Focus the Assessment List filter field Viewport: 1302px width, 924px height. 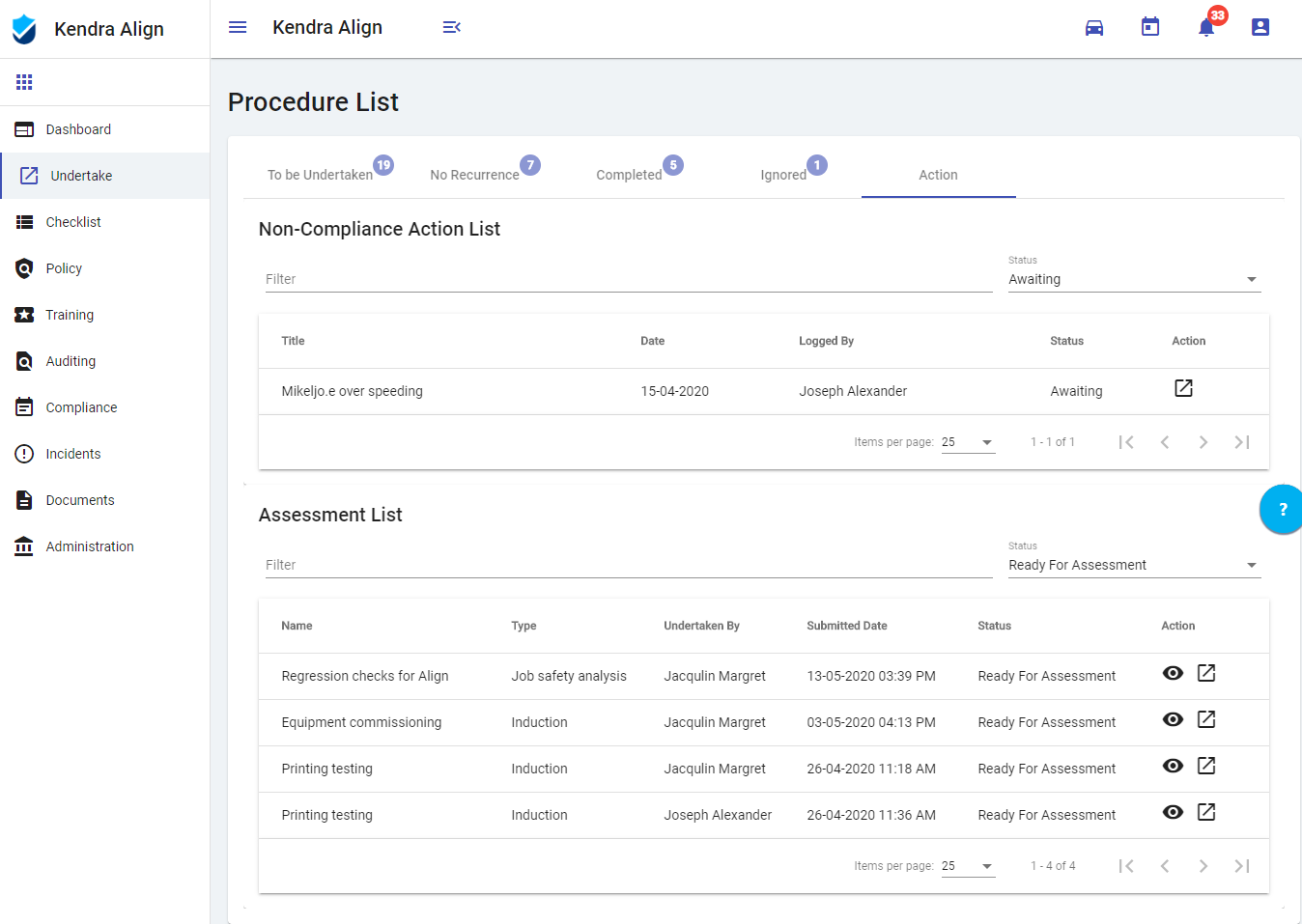(x=629, y=565)
